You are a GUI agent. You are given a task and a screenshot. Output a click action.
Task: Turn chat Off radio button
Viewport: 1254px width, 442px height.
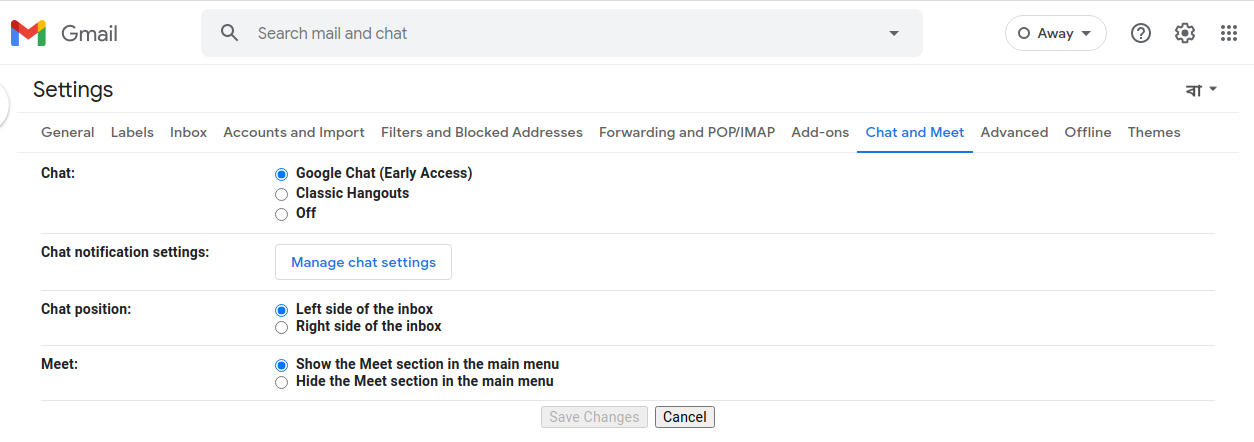(x=282, y=214)
